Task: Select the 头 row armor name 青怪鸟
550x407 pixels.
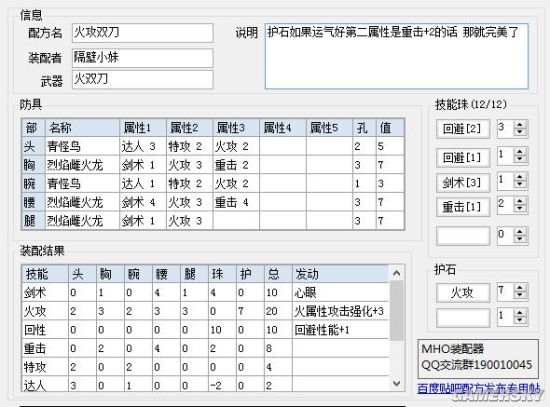Action: click(x=82, y=146)
